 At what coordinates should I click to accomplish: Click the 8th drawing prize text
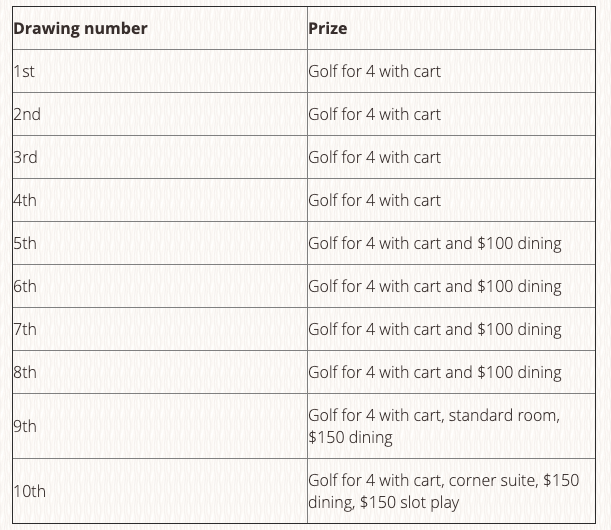click(x=435, y=373)
